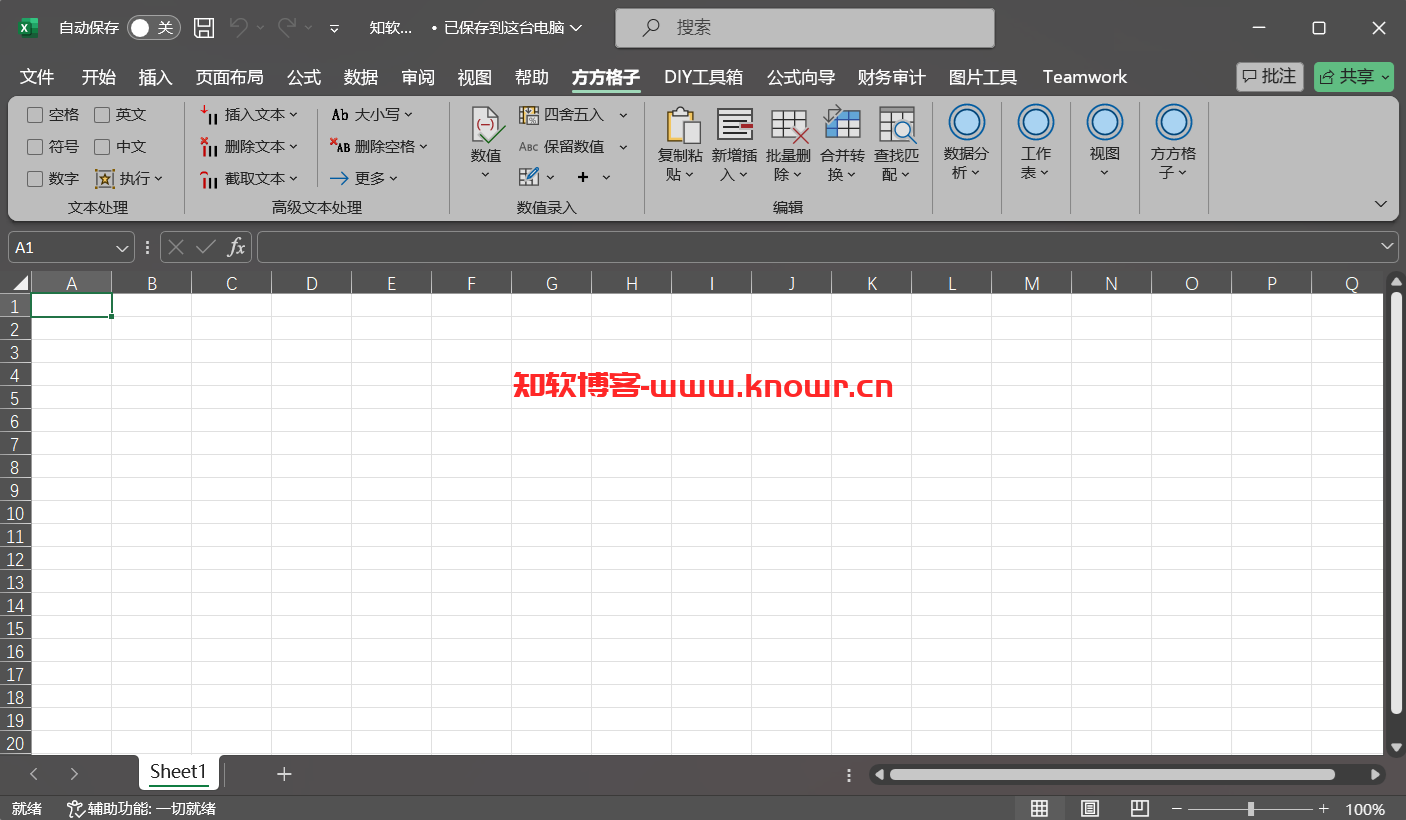1406x820 pixels.
Task: Click zoom in plus button
Action: point(1324,809)
